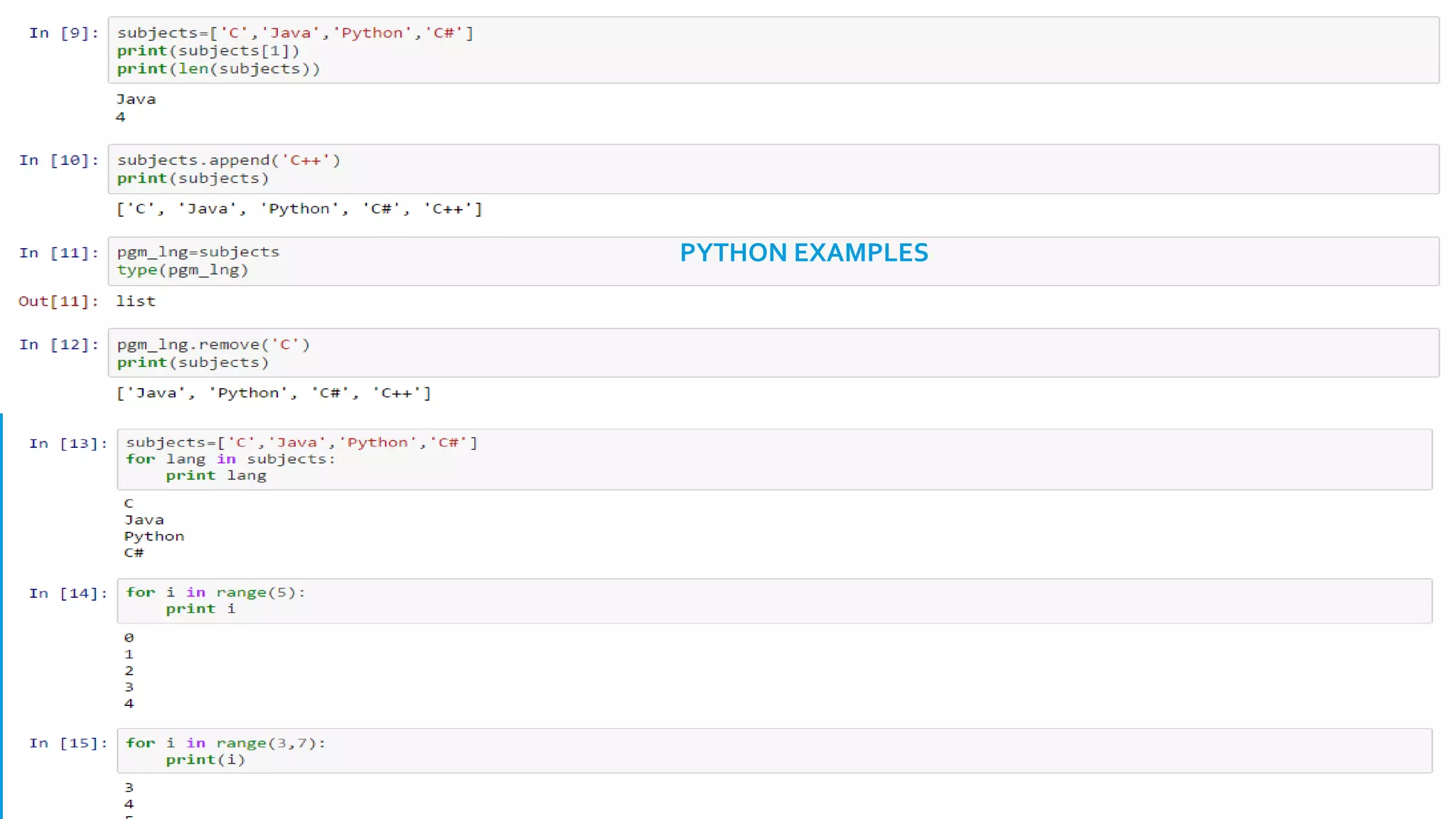The height and width of the screenshot is (819, 1456).
Task: Click inside code cell In [14]
Action: (x=775, y=601)
